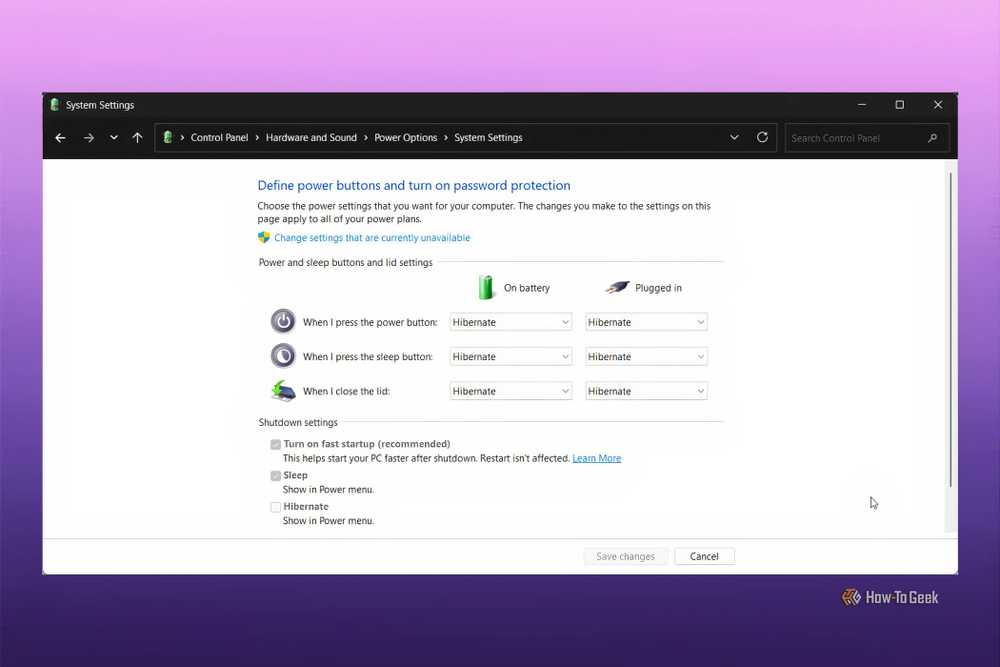Toggle the Sleep checkbox
This screenshot has width=1000, height=667.
276,476
